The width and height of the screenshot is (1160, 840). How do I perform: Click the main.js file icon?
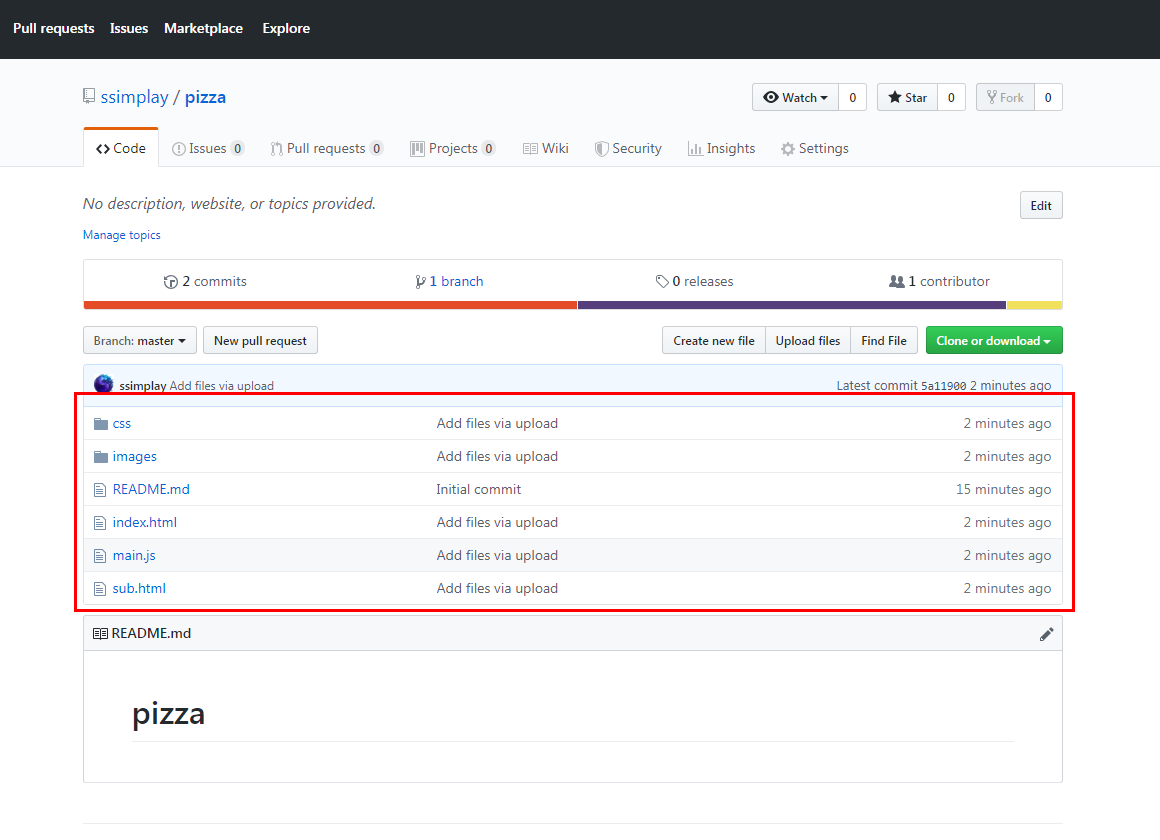pyautogui.click(x=100, y=556)
